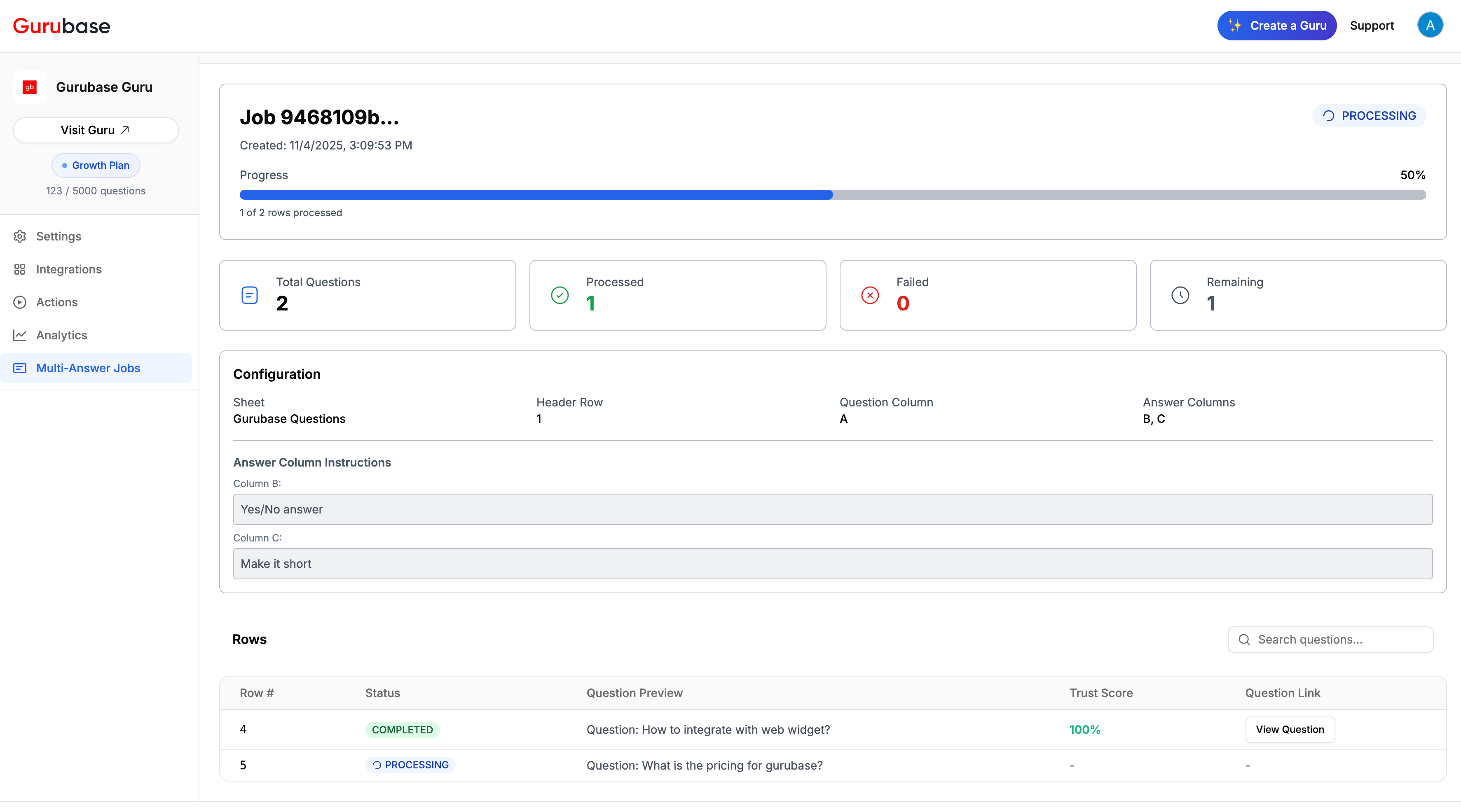This screenshot has height=812, width=1461.
Task: Click the Integrations grid icon
Action: 20,269
